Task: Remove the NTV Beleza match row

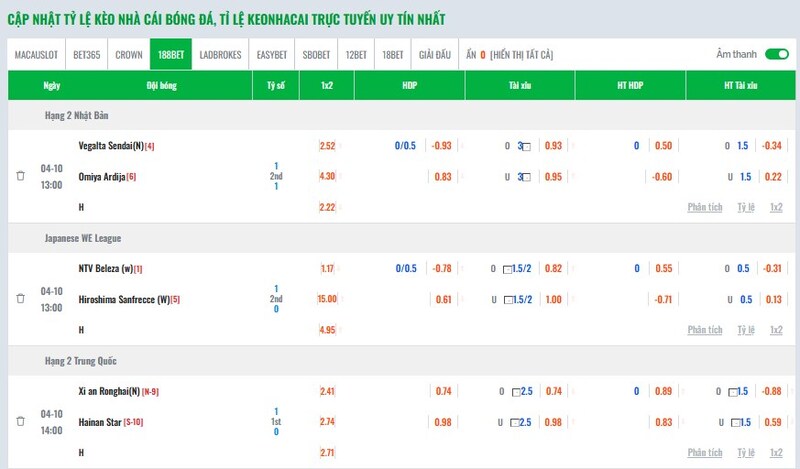Action: [x=20, y=298]
